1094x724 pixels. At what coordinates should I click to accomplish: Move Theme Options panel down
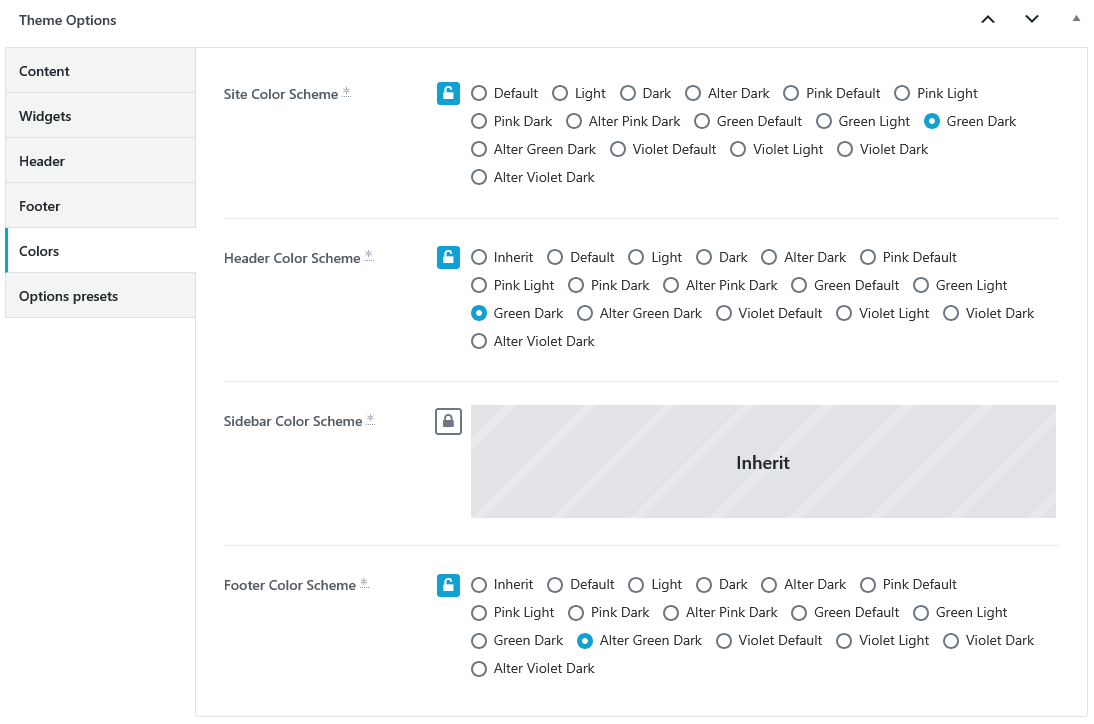tap(1032, 20)
